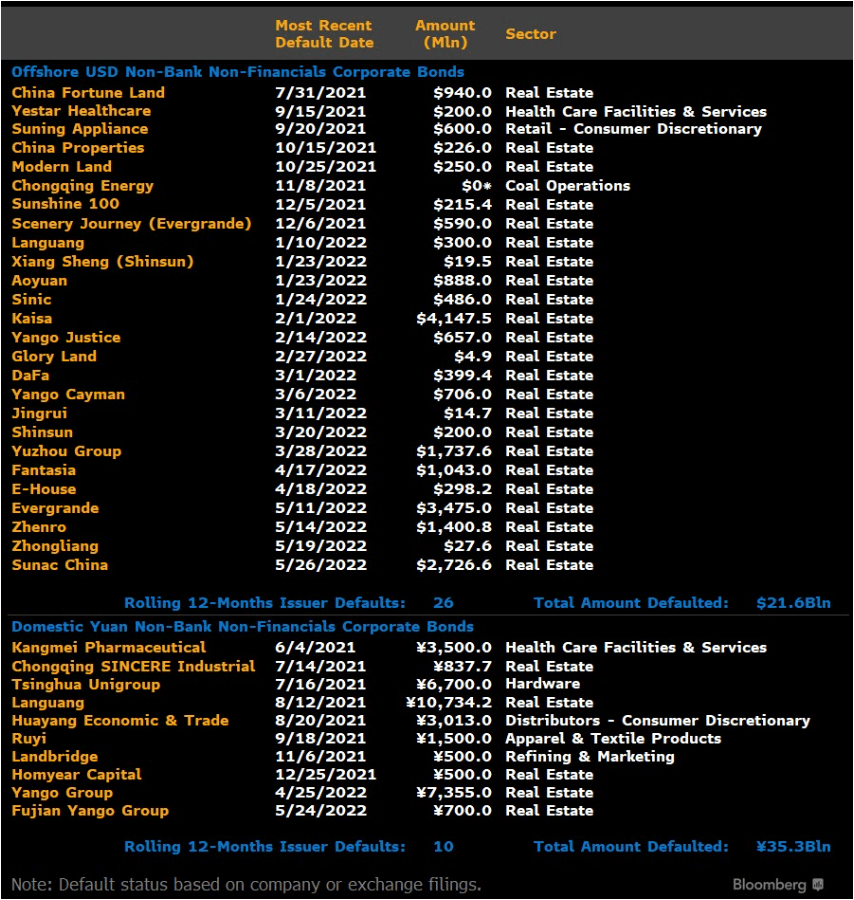
Task: Click the Ruyi issuer name
Action: [29, 738]
